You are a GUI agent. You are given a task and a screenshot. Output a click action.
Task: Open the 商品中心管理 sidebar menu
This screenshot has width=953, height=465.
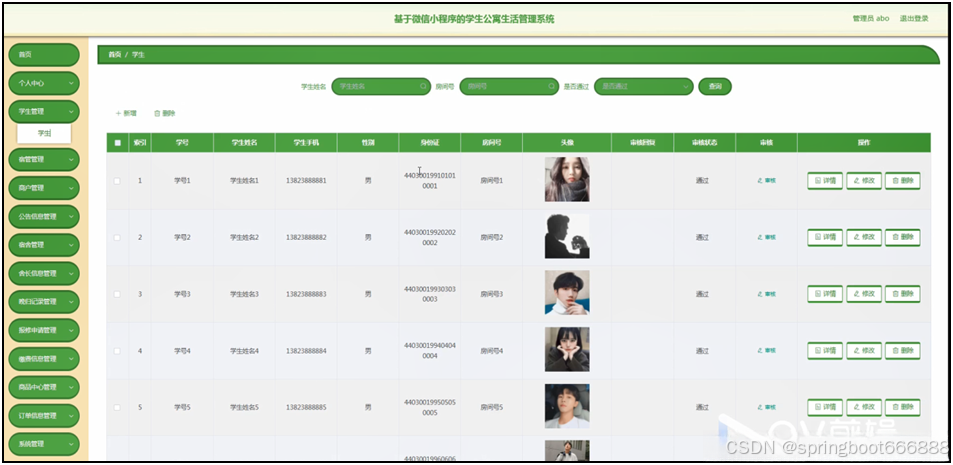44,387
